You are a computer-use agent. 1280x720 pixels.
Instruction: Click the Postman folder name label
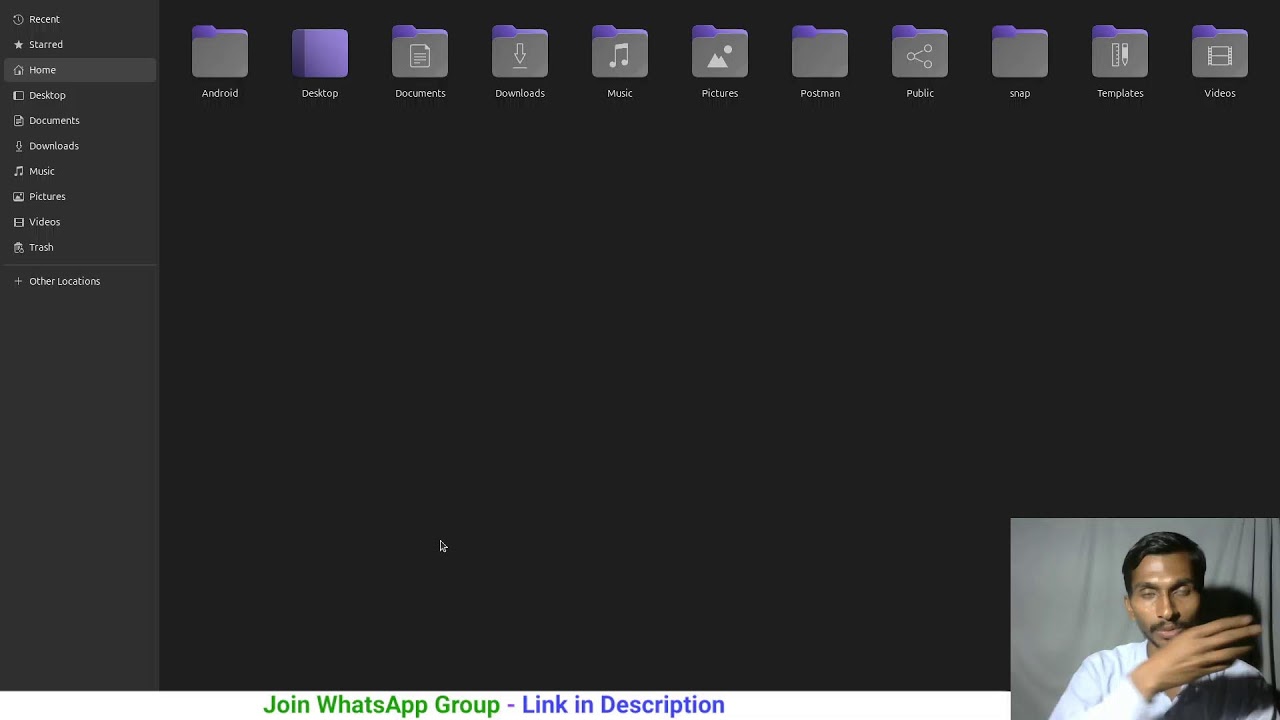820,93
